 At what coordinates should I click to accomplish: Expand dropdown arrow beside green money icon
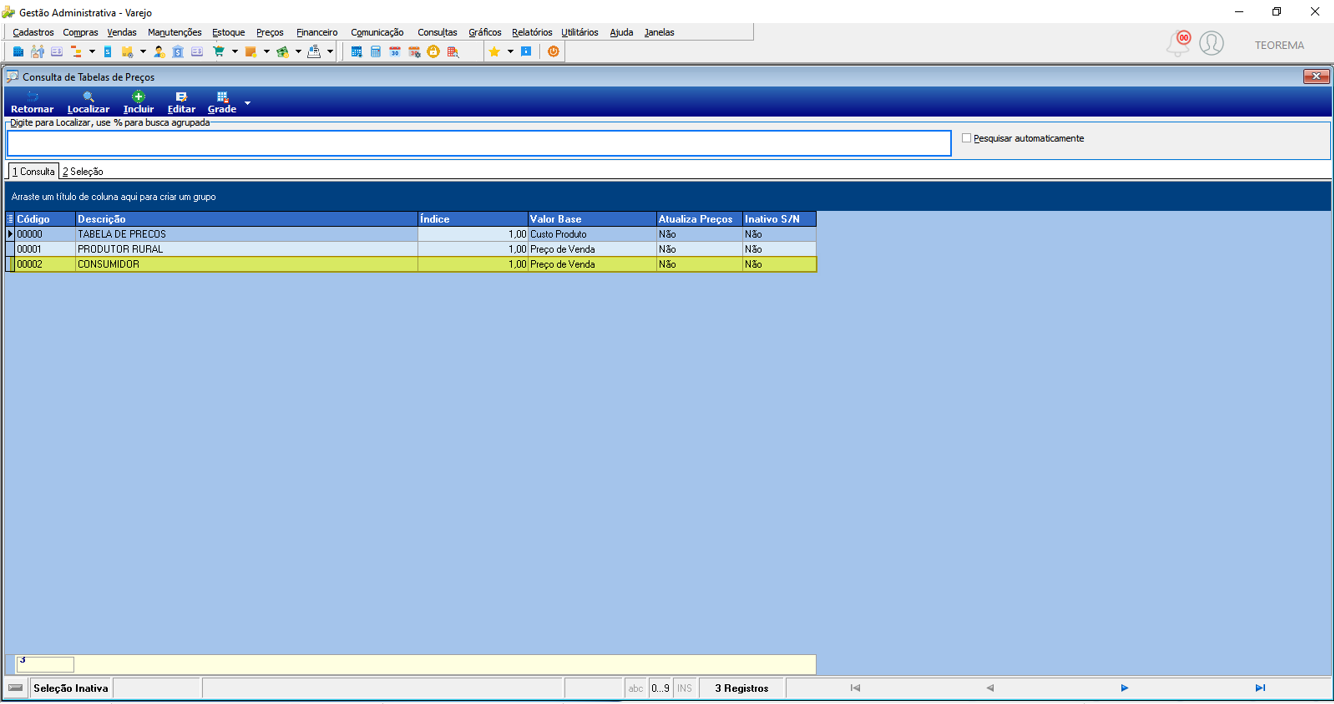click(x=298, y=51)
